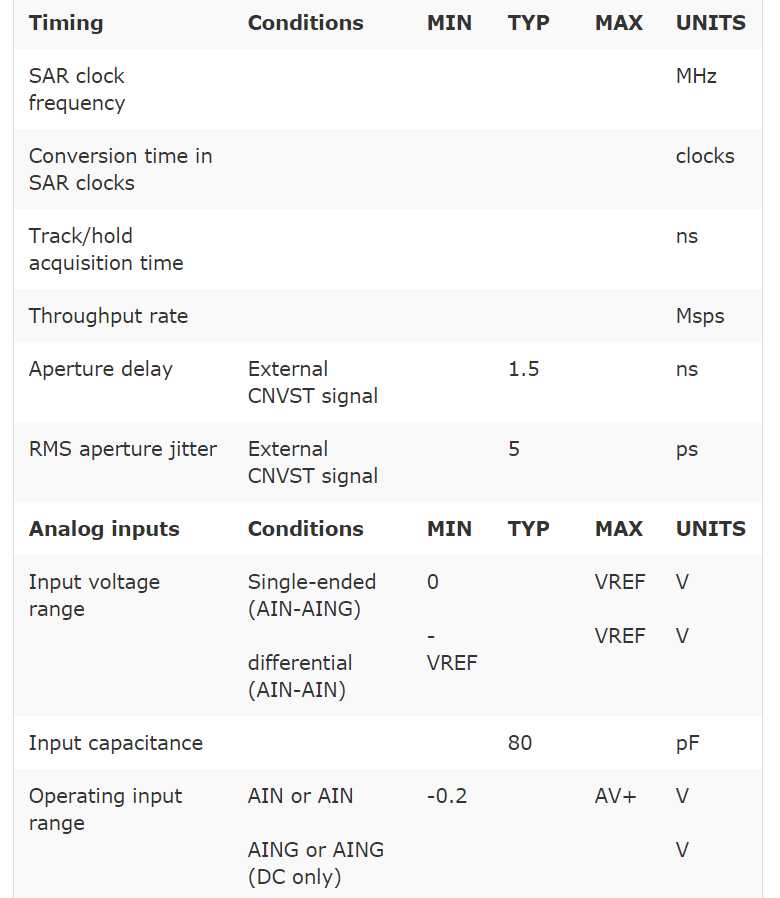Viewport: 780px width, 898px height.
Task: Click the Analog inputs section header
Action: click(x=104, y=529)
